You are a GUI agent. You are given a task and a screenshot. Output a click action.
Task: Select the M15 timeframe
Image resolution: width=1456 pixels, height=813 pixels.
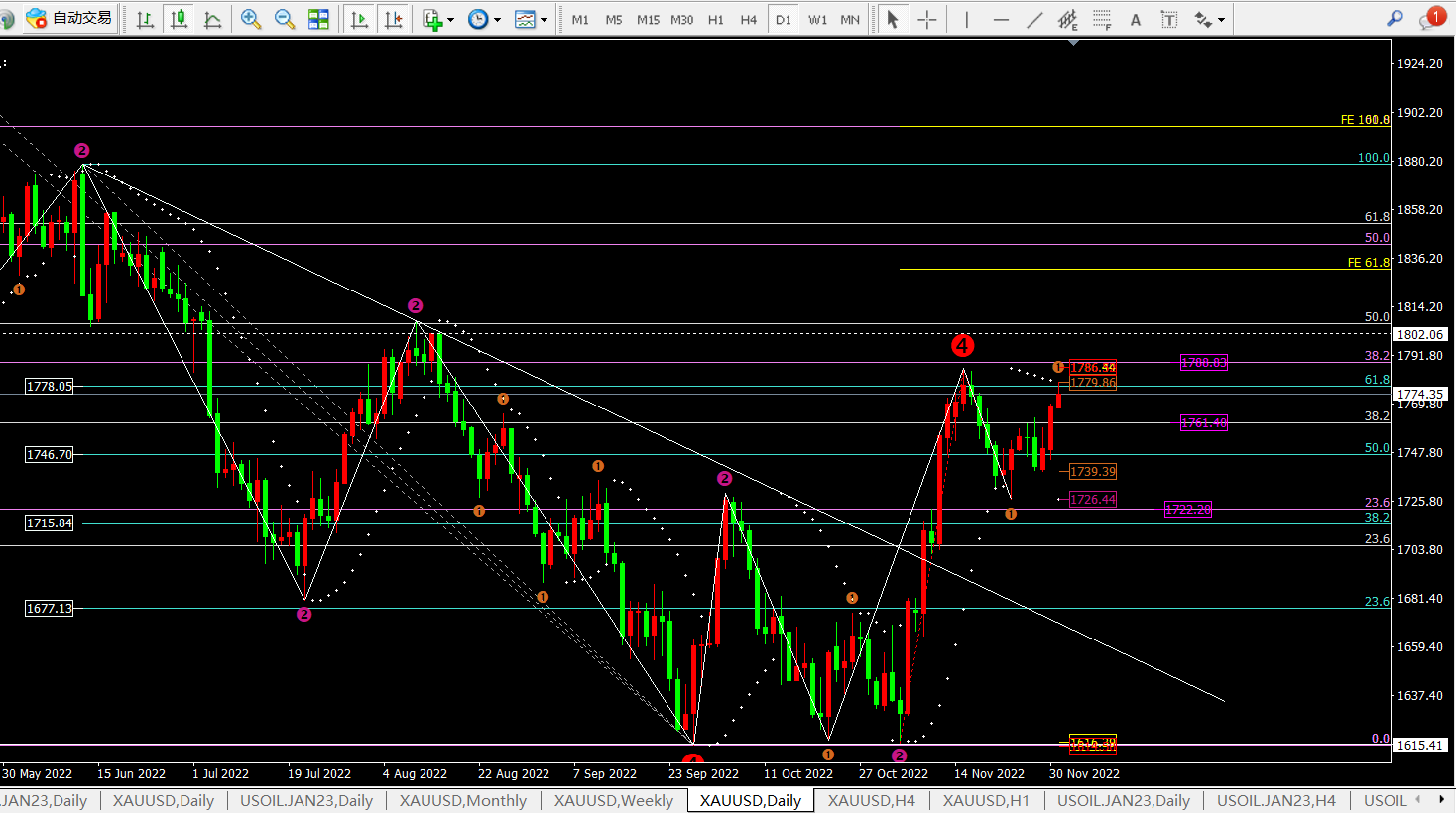tap(648, 19)
